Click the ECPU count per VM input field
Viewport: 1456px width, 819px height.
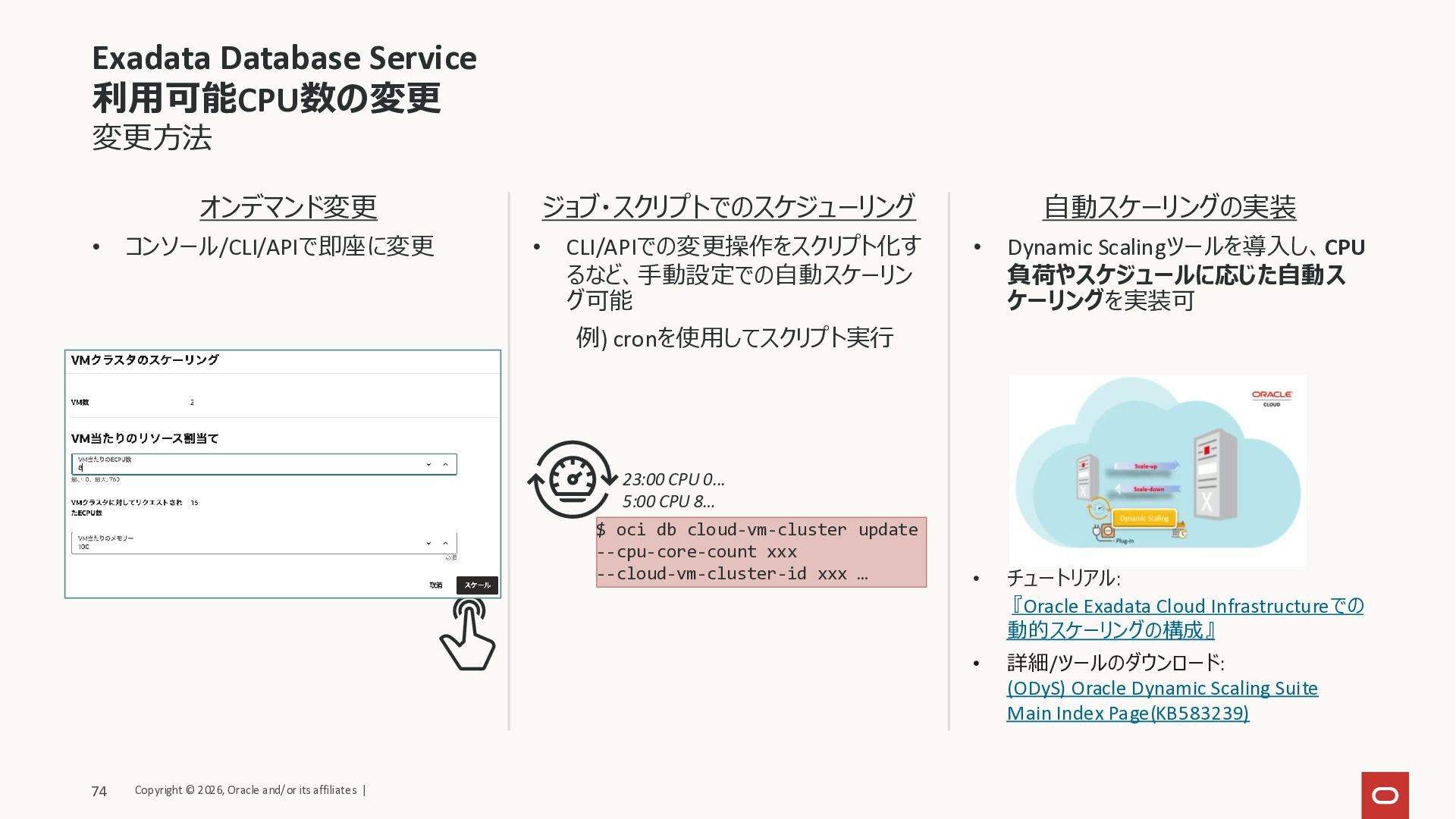tap(243, 464)
